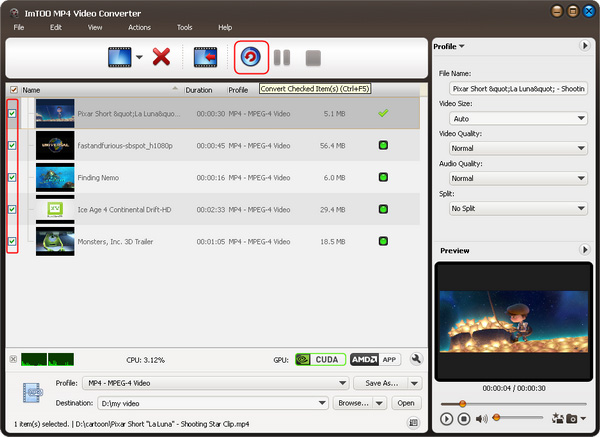Mute the preview speaker icon
This screenshot has width=600, height=437.
point(481,419)
